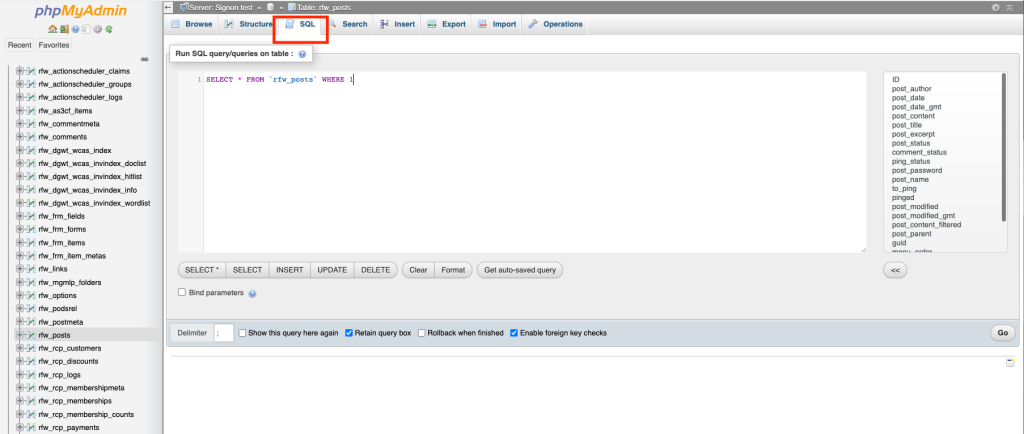Click Get auto-saved query button
The image size is (1024, 434).
520,270
